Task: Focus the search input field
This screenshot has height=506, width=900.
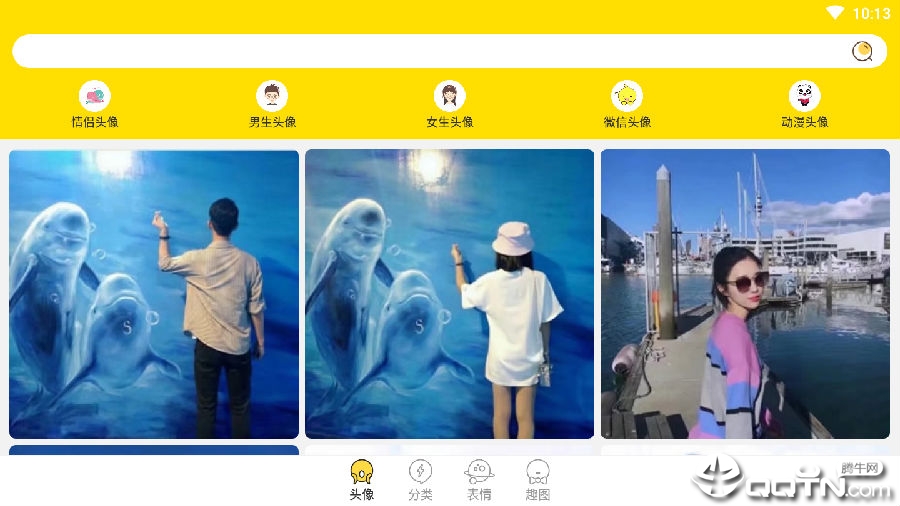Action: tap(449, 51)
